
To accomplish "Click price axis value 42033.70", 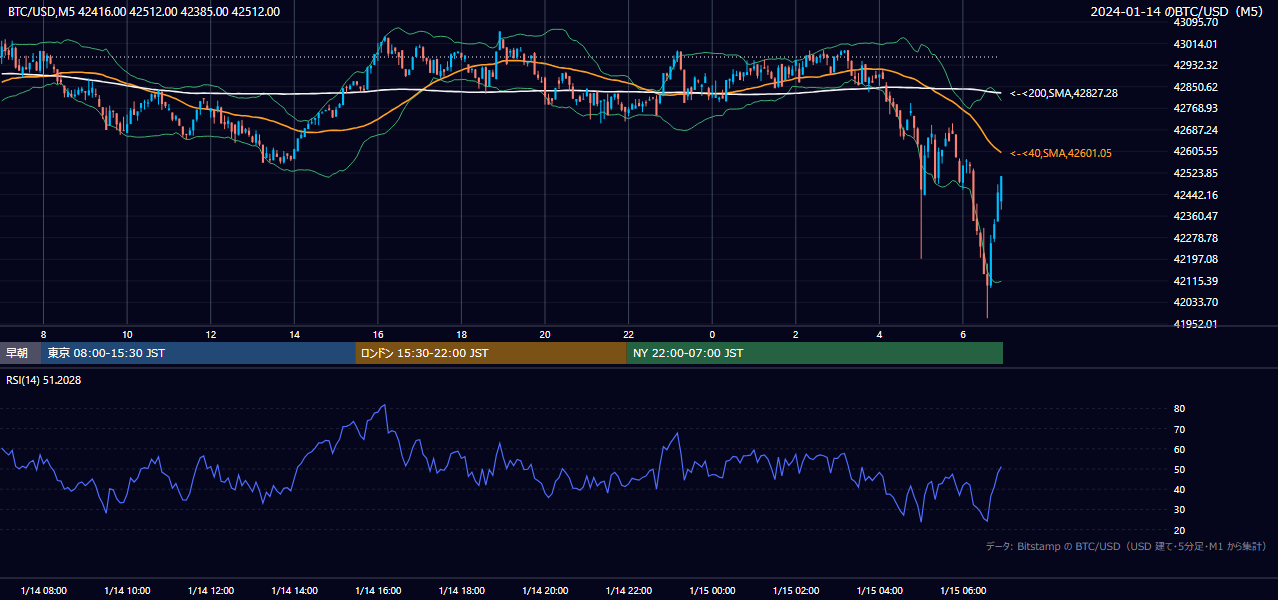I will click(1195, 302).
